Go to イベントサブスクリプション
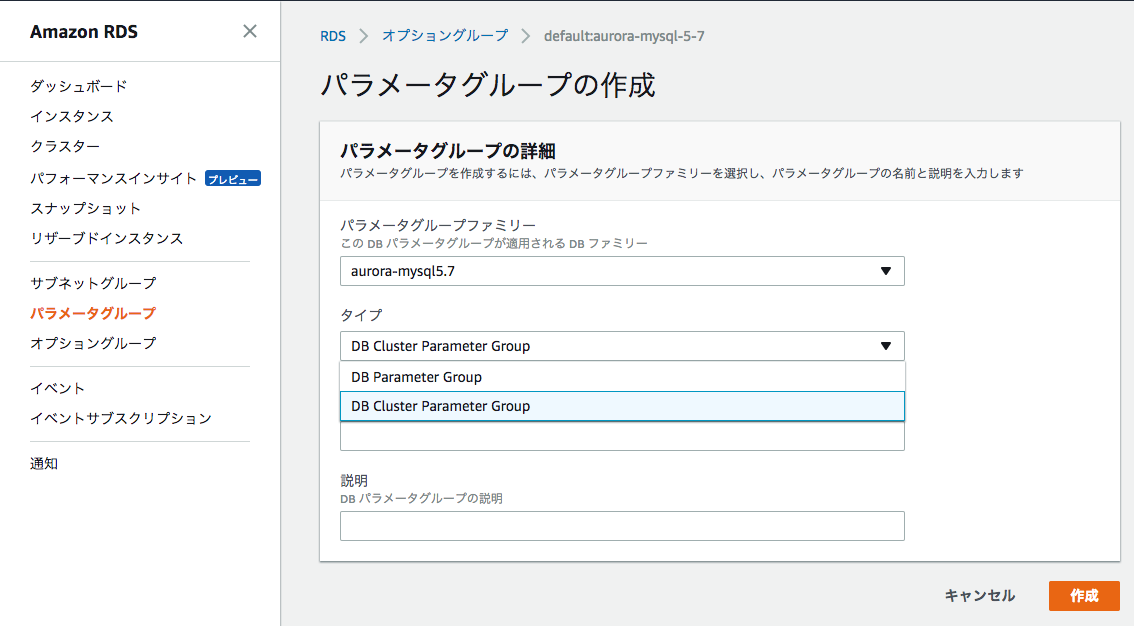 click(x=120, y=418)
